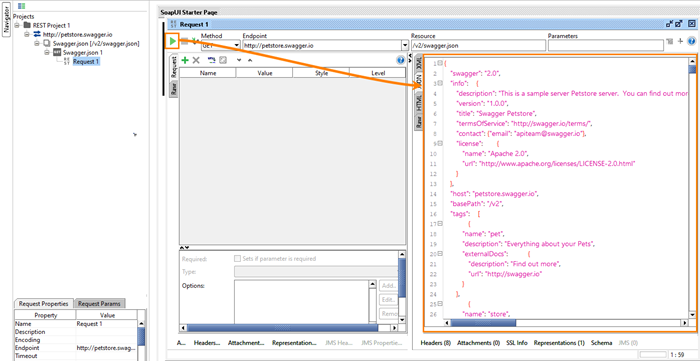Toggle the 'Sets if parameter is required' checkbox
The width and height of the screenshot is (700, 361).
[x=238, y=258]
